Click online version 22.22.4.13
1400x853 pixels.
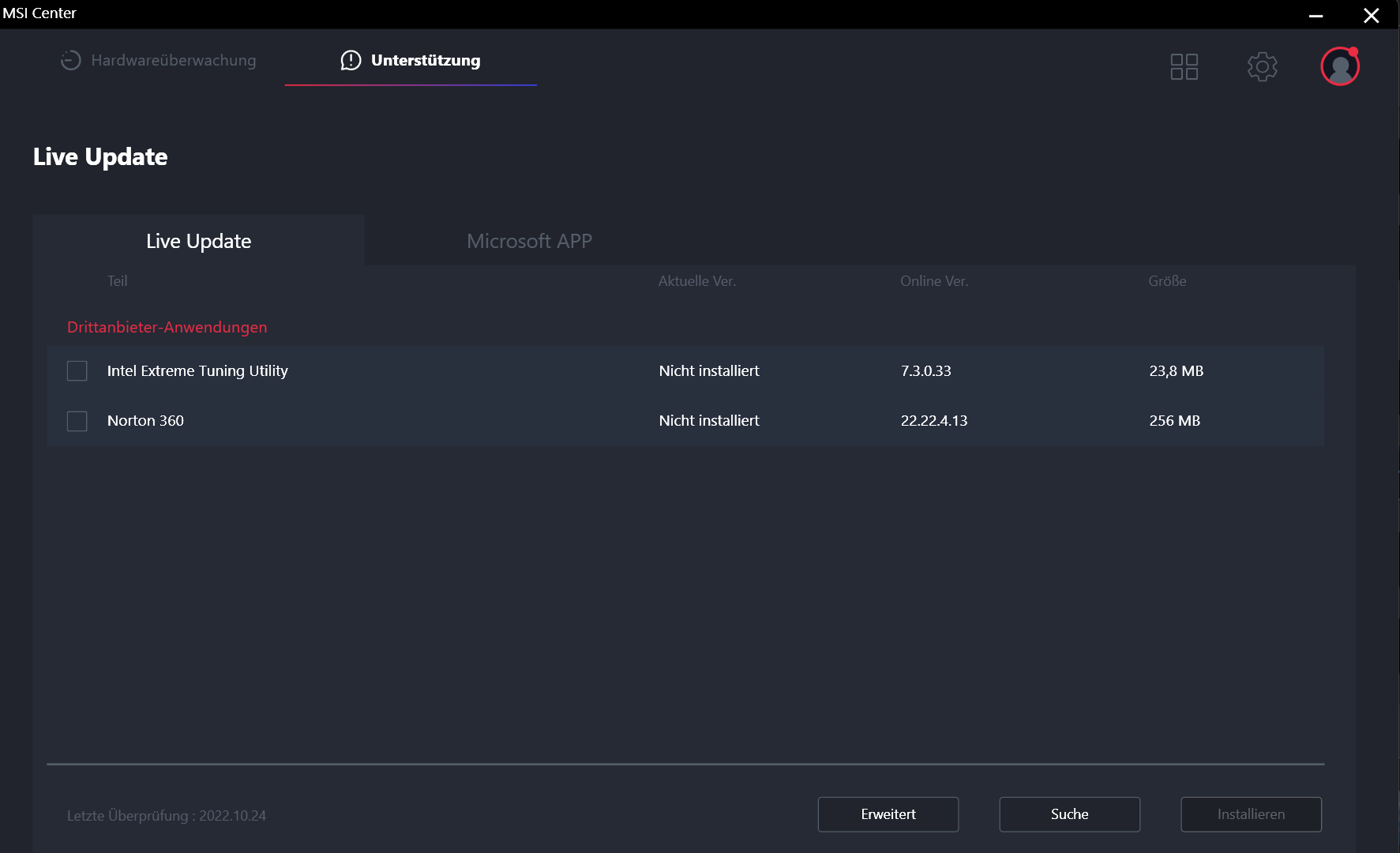(934, 421)
